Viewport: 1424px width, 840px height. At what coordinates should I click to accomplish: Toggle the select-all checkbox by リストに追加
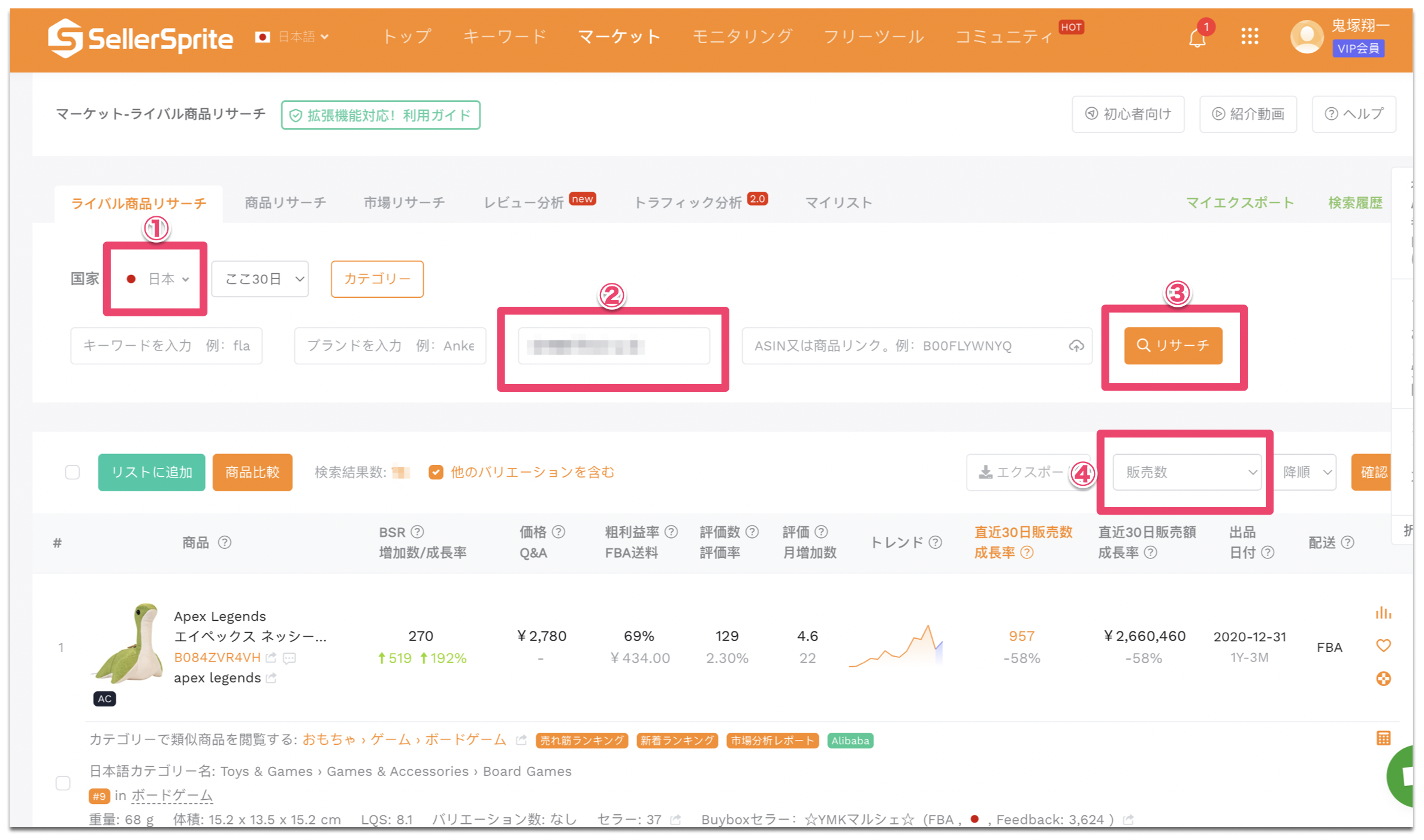click(73, 472)
